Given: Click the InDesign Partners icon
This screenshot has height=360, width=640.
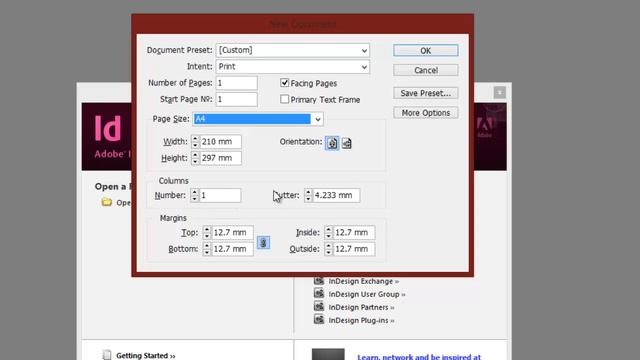Looking at the screenshot, I should 319,307.
